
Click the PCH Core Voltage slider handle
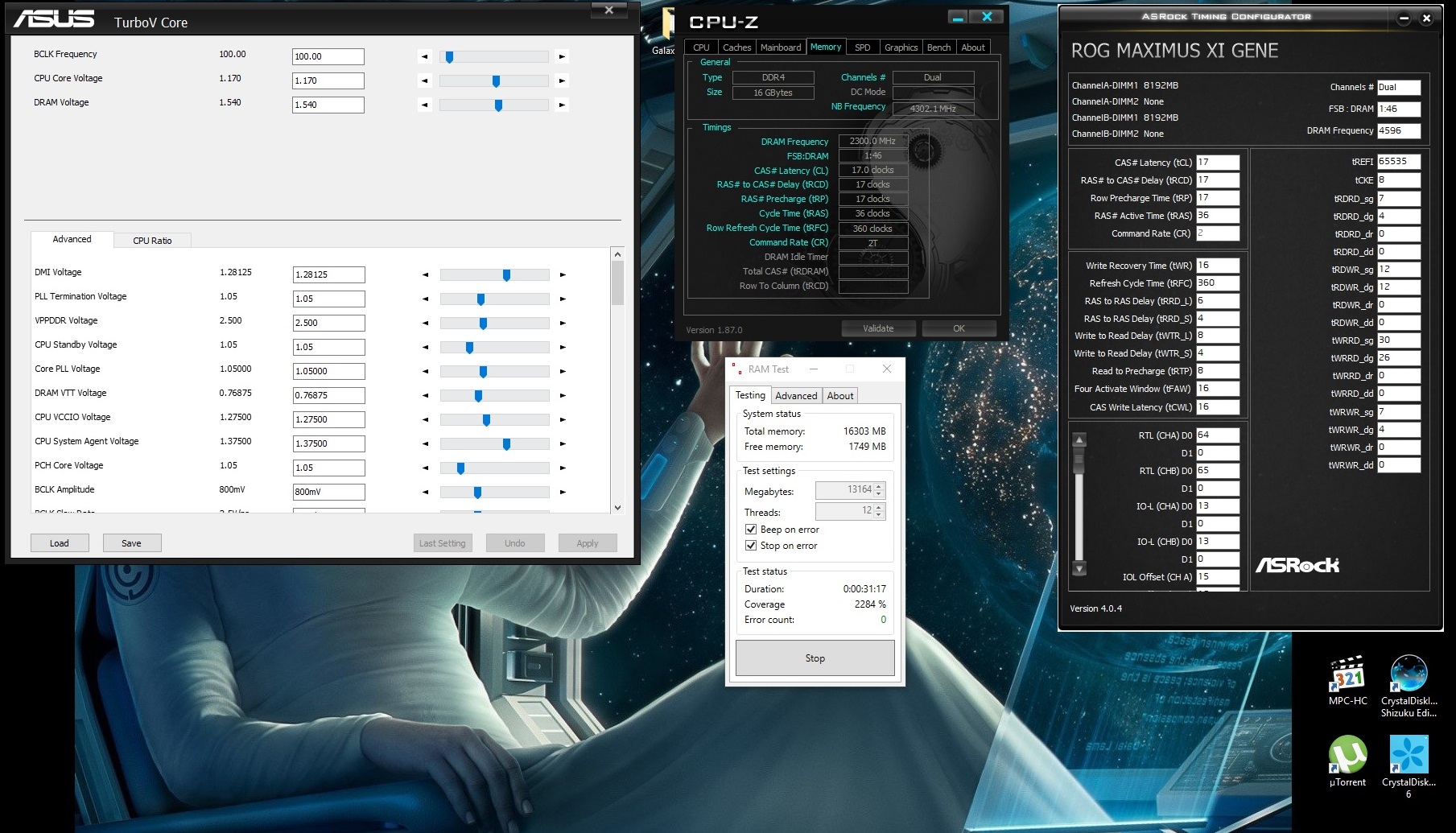click(460, 468)
